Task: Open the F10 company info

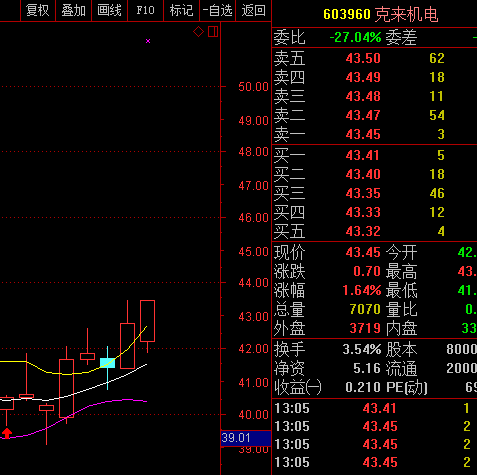Action: tap(146, 10)
